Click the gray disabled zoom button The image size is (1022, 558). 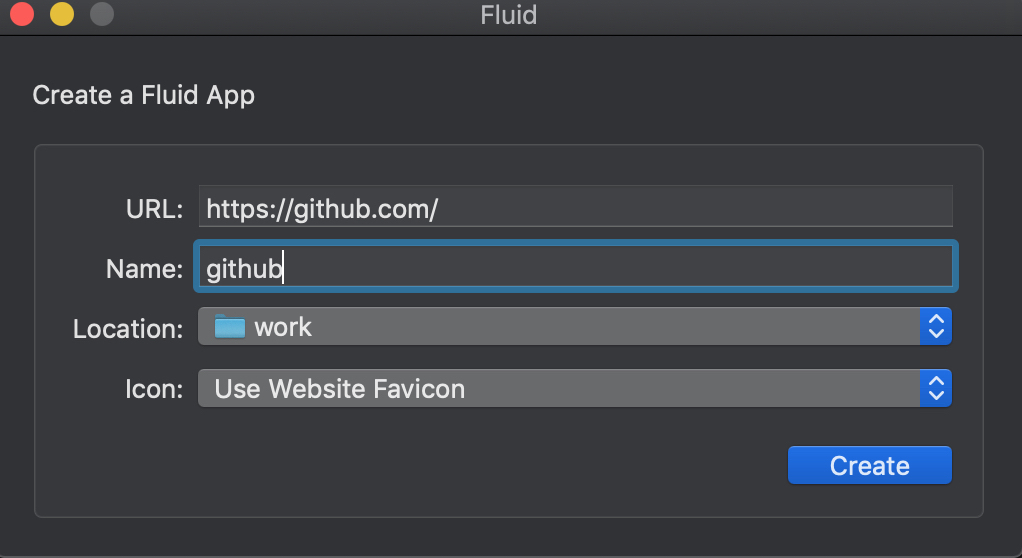pos(102,14)
